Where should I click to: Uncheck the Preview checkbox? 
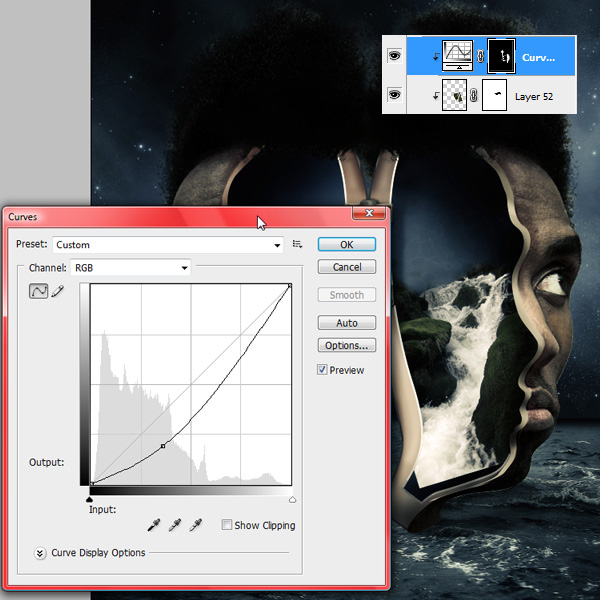tap(322, 370)
